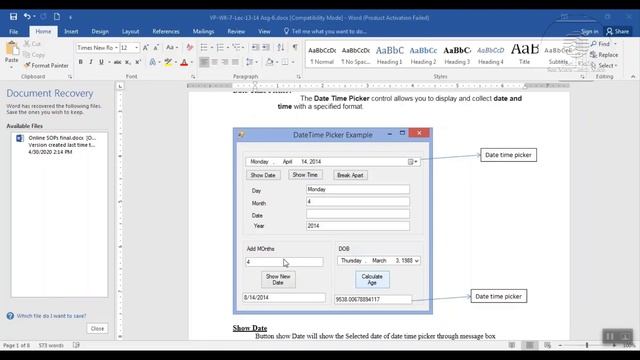Open the font size dropdown showing 12
Viewport: 640px width, 360px height.
[136, 48]
